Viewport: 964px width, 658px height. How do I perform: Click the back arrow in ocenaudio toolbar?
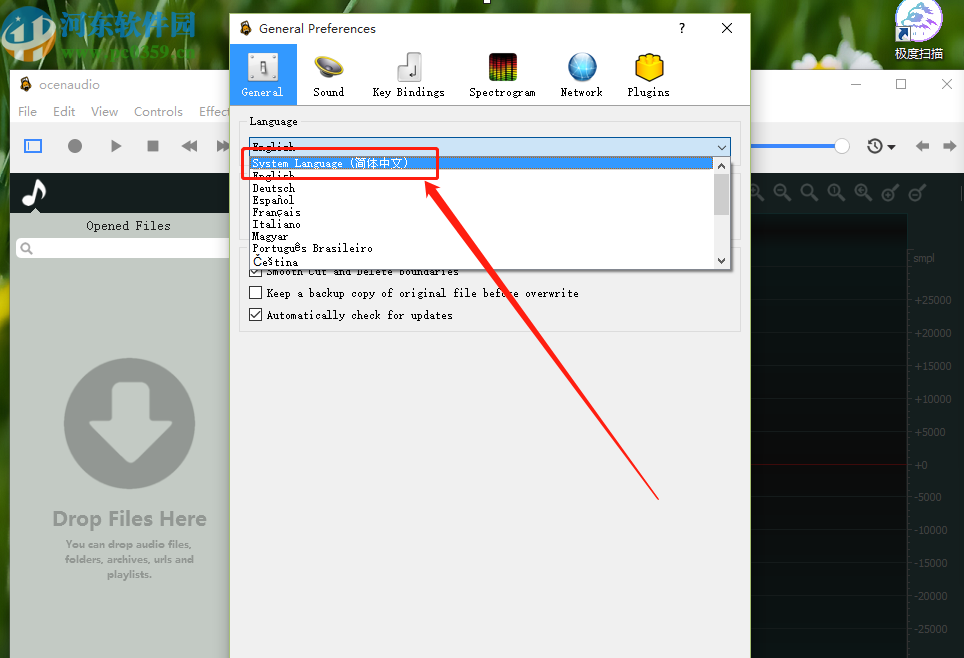pos(922,146)
